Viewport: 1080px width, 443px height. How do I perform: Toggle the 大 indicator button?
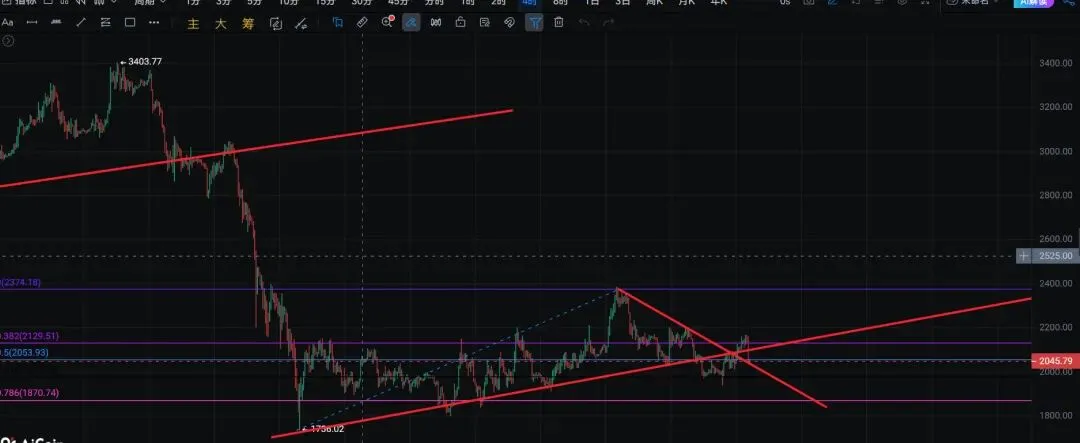[220, 23]
